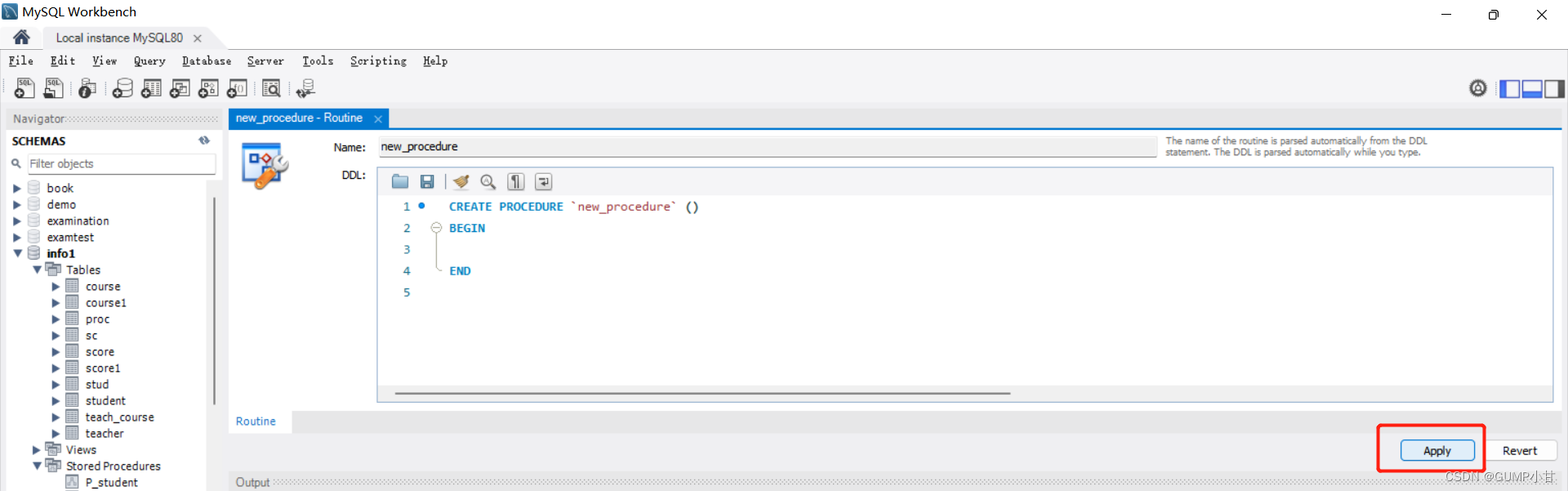The width and height of the screenshot is (1568, 491).
Task: Open the View menu
Action: (x=105, y=60)
